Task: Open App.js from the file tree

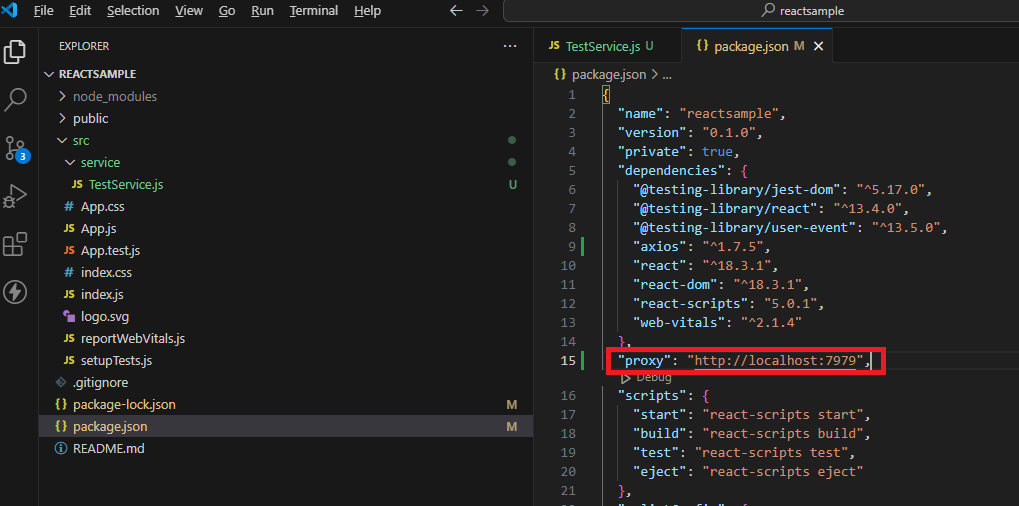Action: point(99,228)
